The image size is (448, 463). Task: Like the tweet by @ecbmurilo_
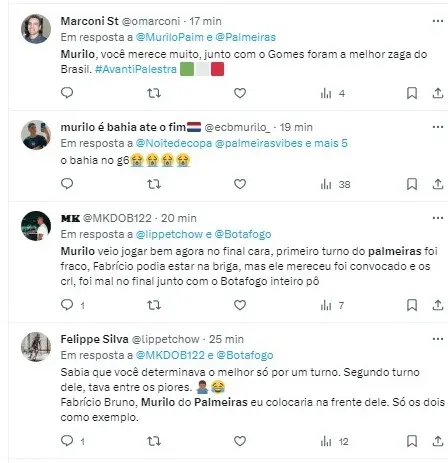(x=240, y=184)
